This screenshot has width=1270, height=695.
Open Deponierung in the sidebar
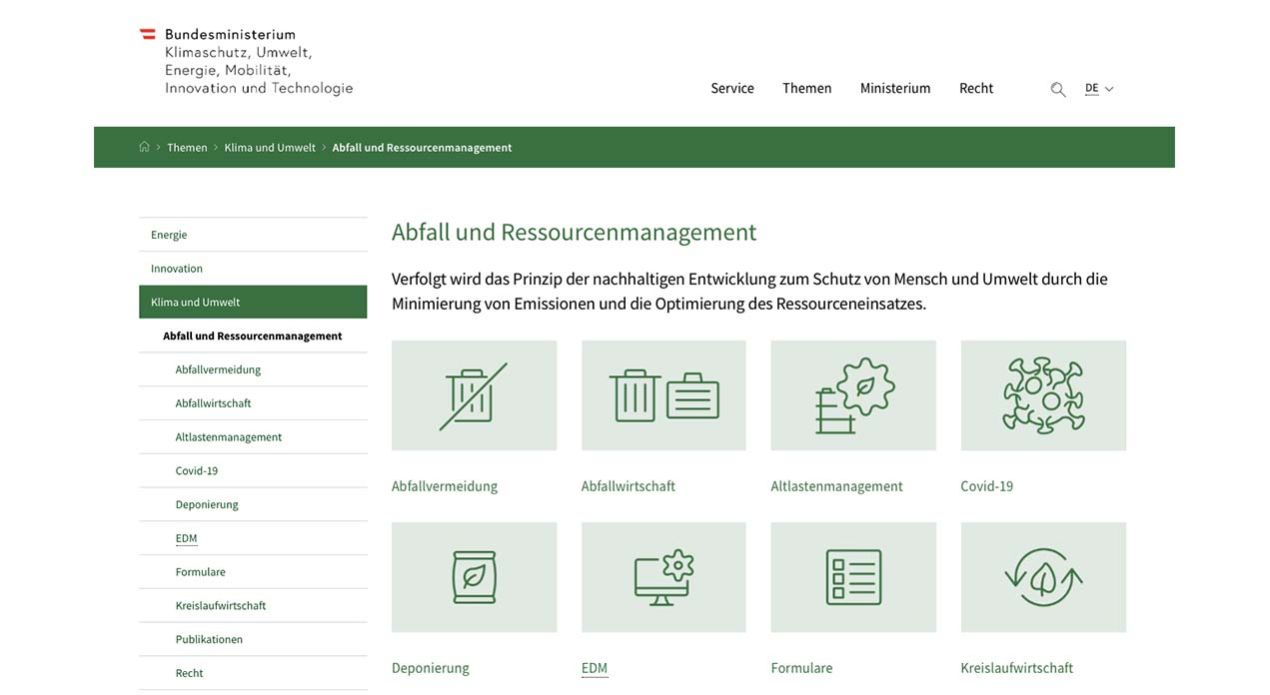pos(253,505)
